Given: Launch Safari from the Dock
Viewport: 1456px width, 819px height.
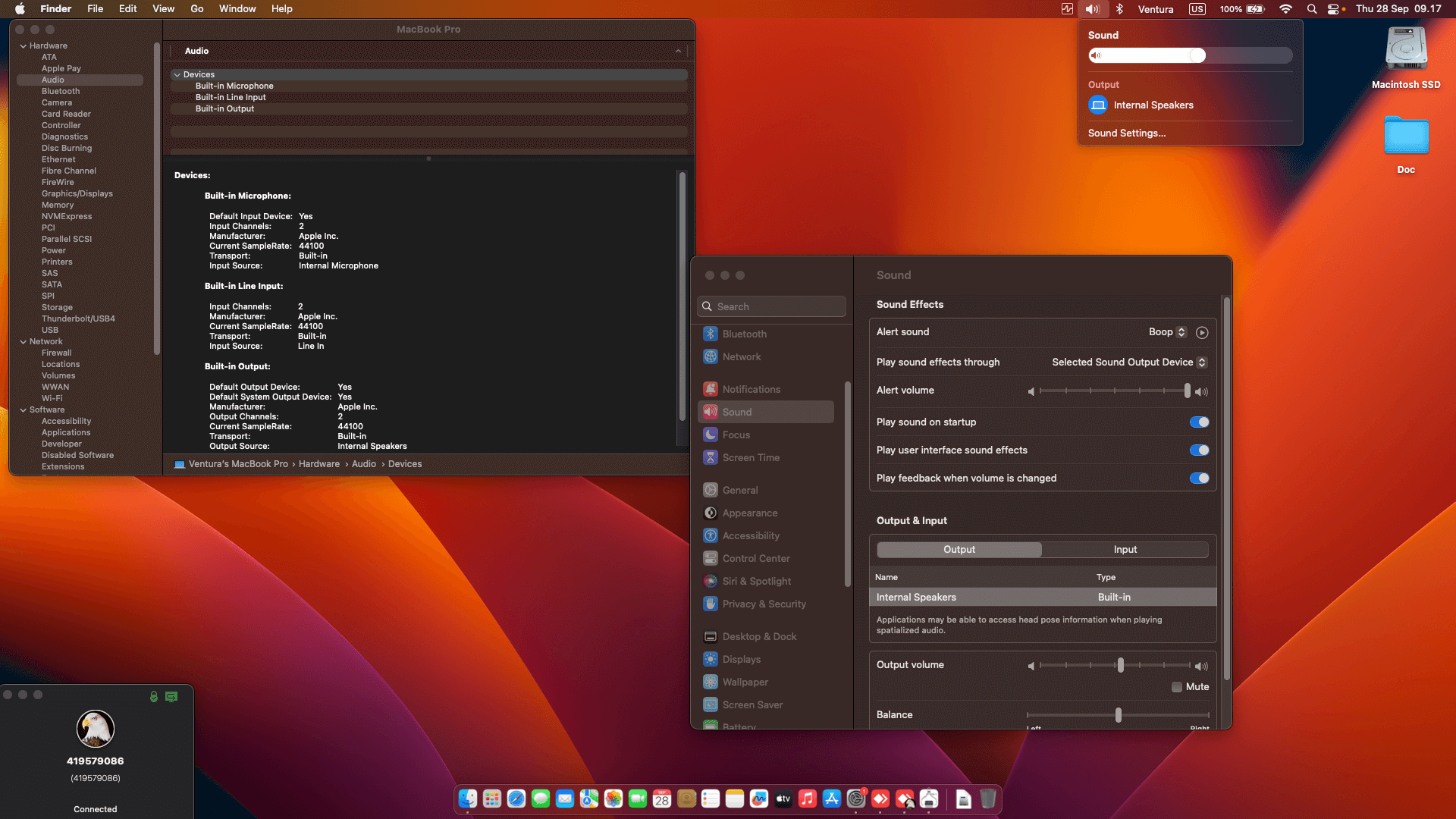Looking at the screenshot, I should coord(516,799).
